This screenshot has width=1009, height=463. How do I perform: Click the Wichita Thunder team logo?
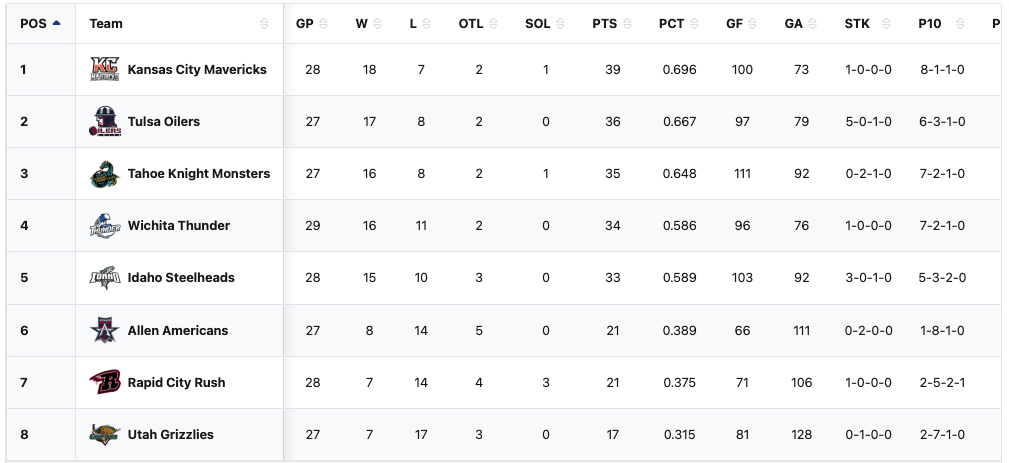pyautogui.click(x=104, y=226)
